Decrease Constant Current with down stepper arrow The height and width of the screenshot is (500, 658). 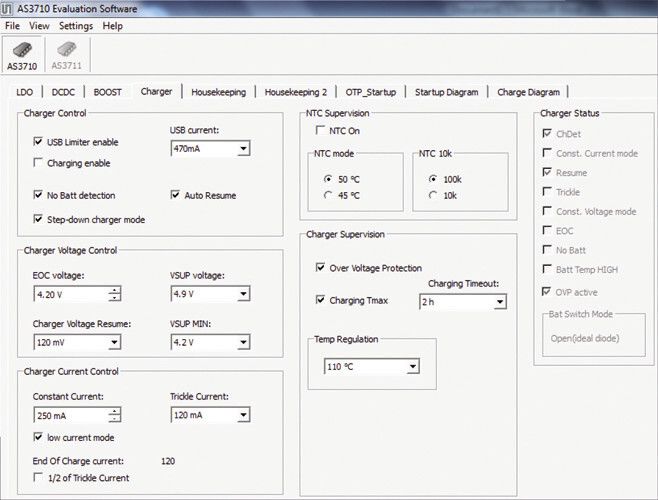[x=114, y=419]
